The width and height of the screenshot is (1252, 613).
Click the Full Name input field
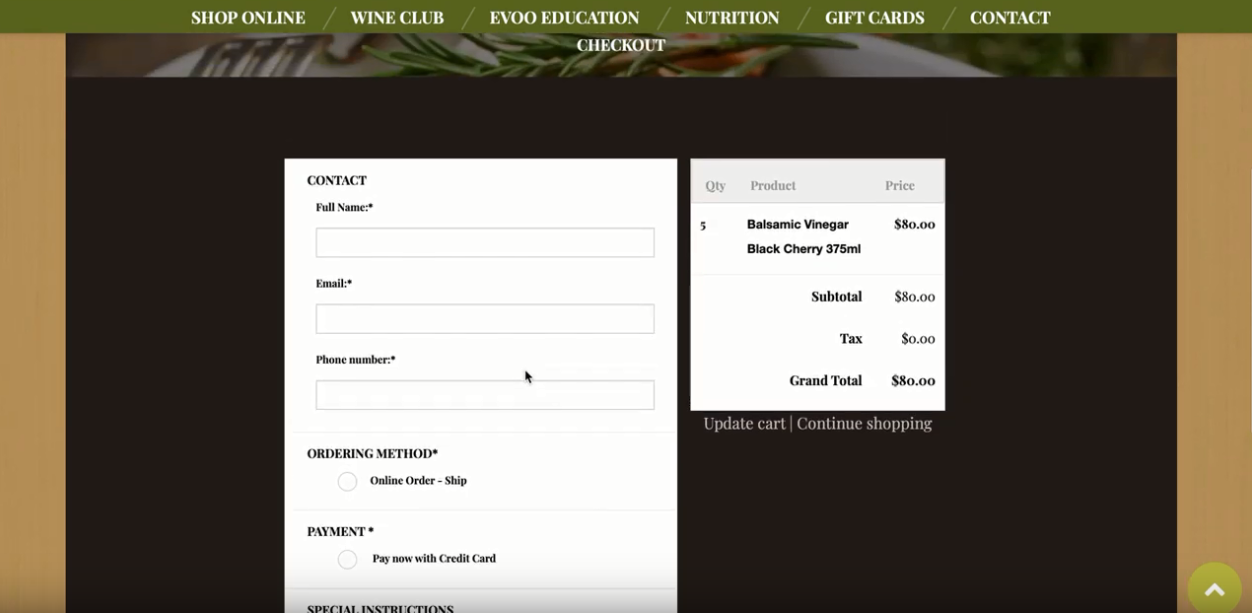click(485, 242)
